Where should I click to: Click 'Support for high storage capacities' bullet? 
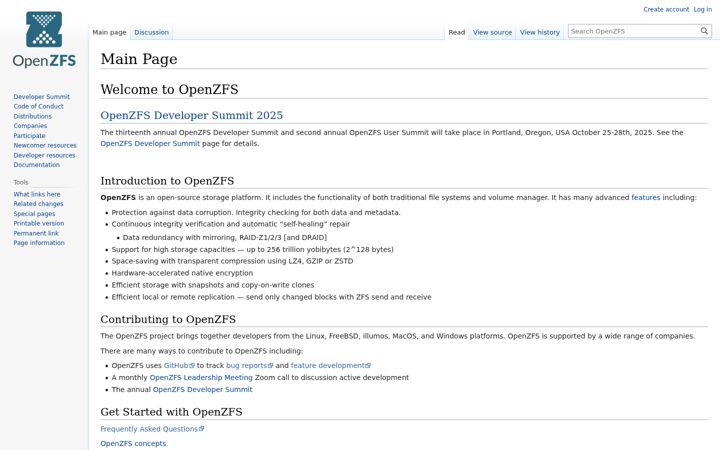253,249
